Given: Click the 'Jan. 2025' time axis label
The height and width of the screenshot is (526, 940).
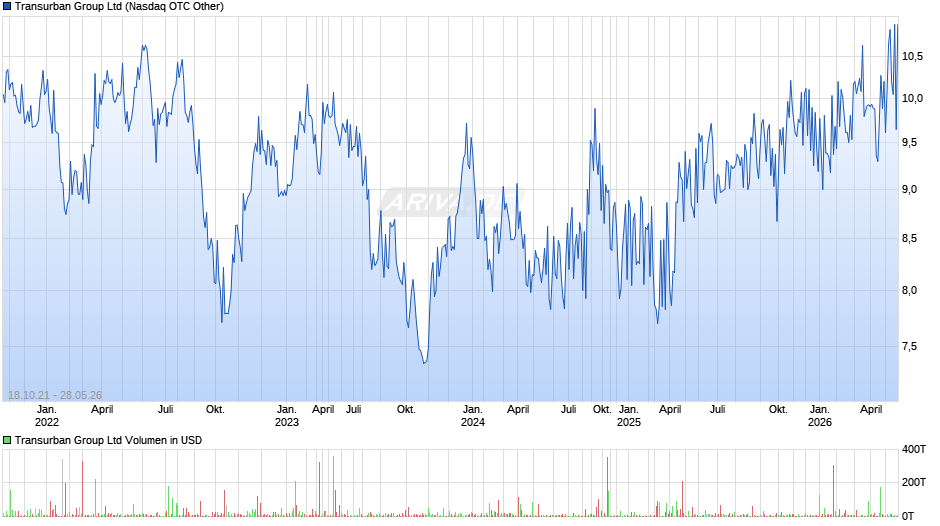Looking at the screenshot, I should pyautogui.click(x=629, y=416).
